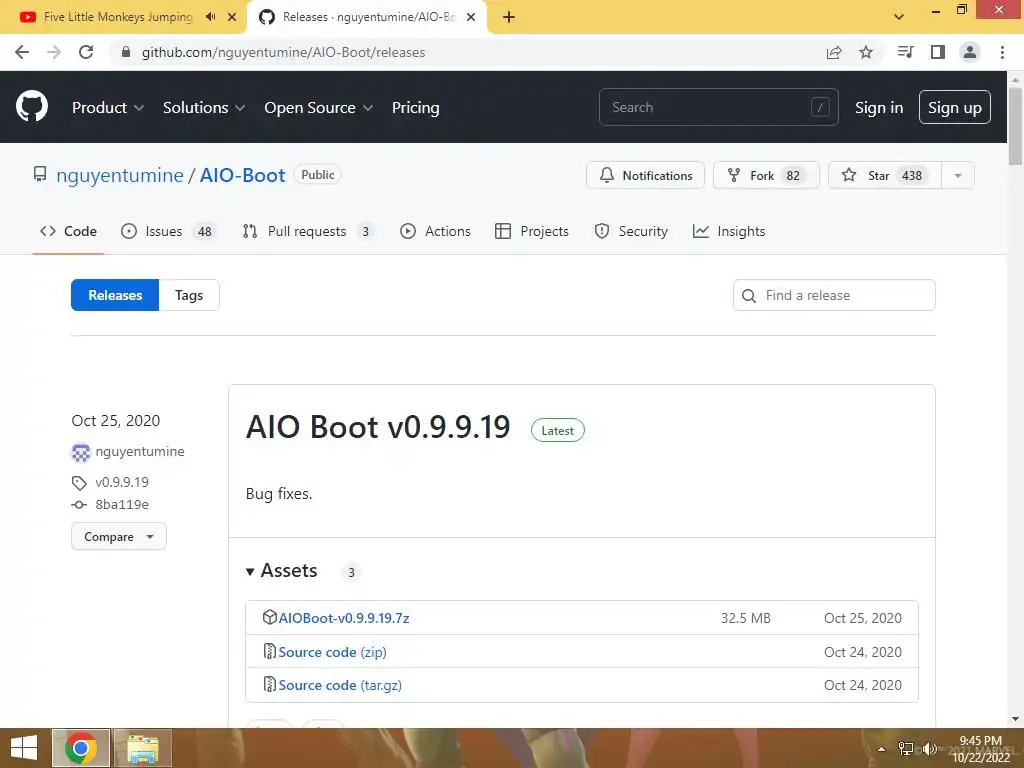Open the AIO-Boot repository link
The height and width of the screenshot is (768, 1024).
[242, 175]
